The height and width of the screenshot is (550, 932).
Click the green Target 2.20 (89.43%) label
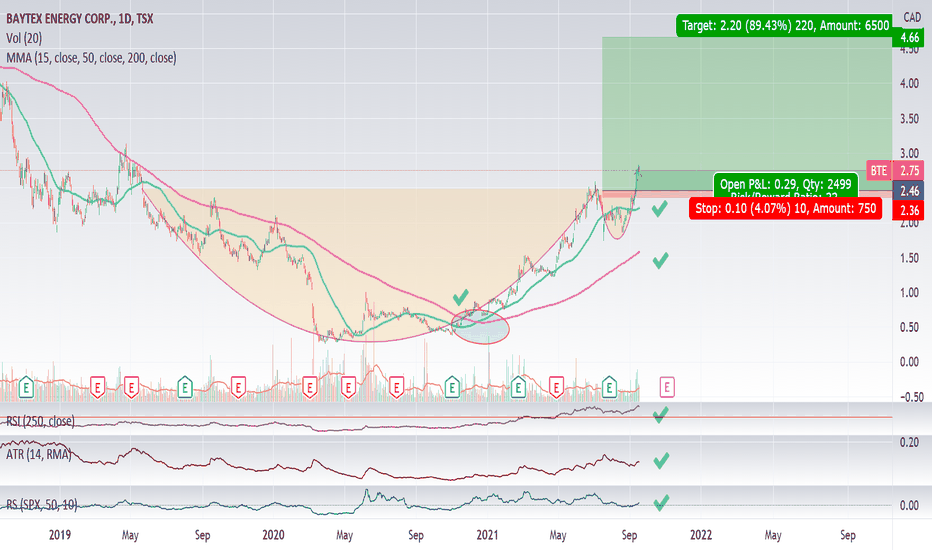pos(785,26)
